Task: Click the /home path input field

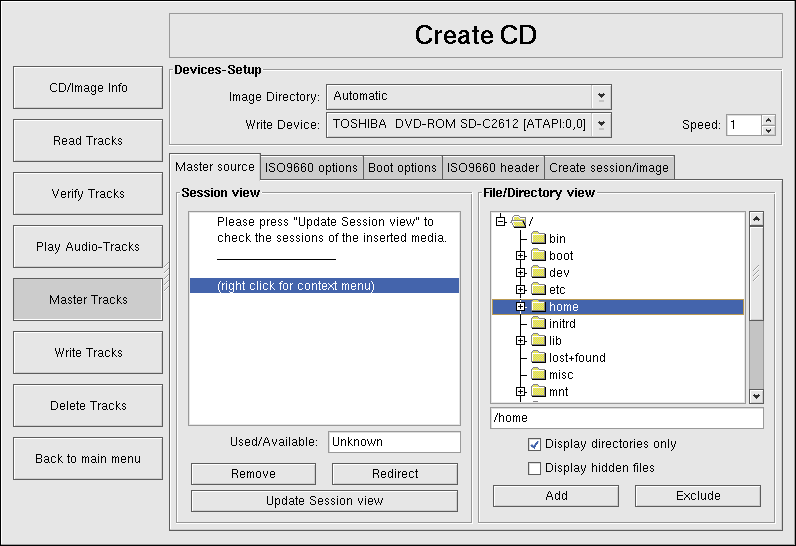Action: [x=626, y=418]
